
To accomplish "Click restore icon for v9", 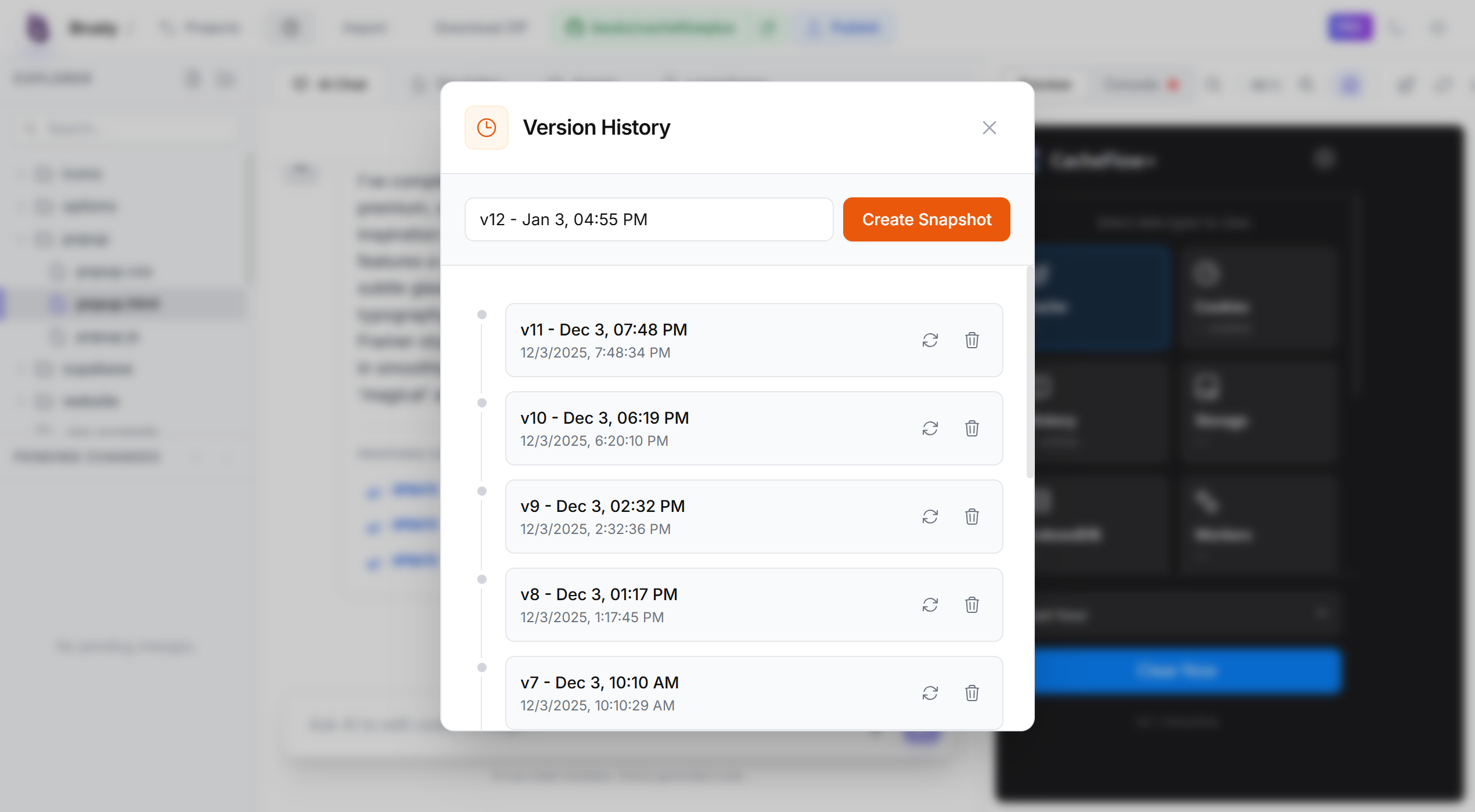I will click(x=930, y=517).
